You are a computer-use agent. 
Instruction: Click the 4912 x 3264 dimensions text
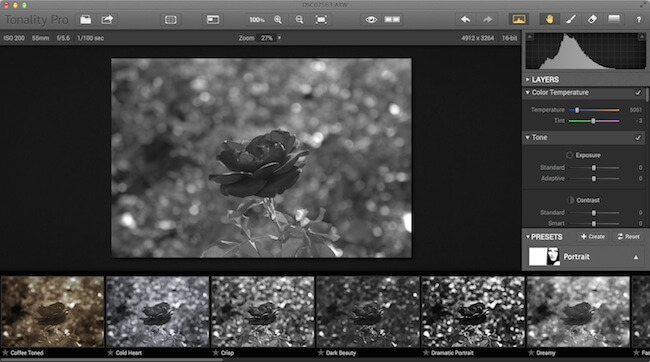[478, 38]
